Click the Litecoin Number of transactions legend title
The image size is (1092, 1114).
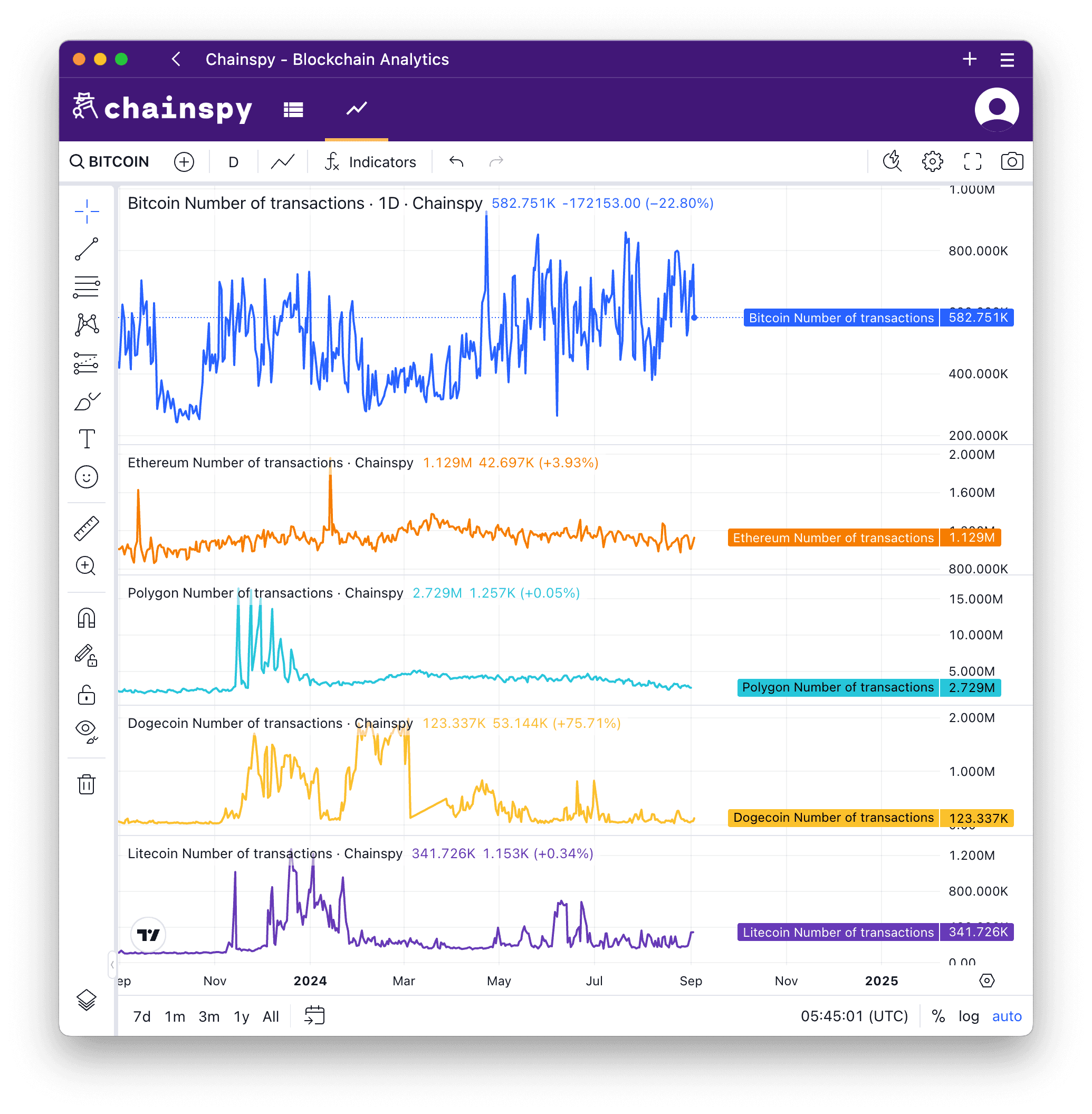[x=265, y=853]
